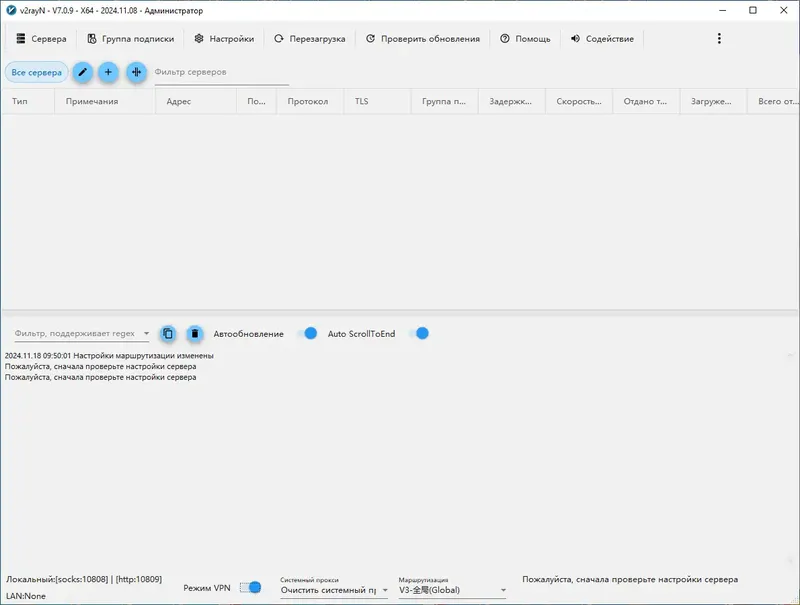Open the Маршрутизация V3 Global dropdown
800x605 pixels.
point(453,590)
